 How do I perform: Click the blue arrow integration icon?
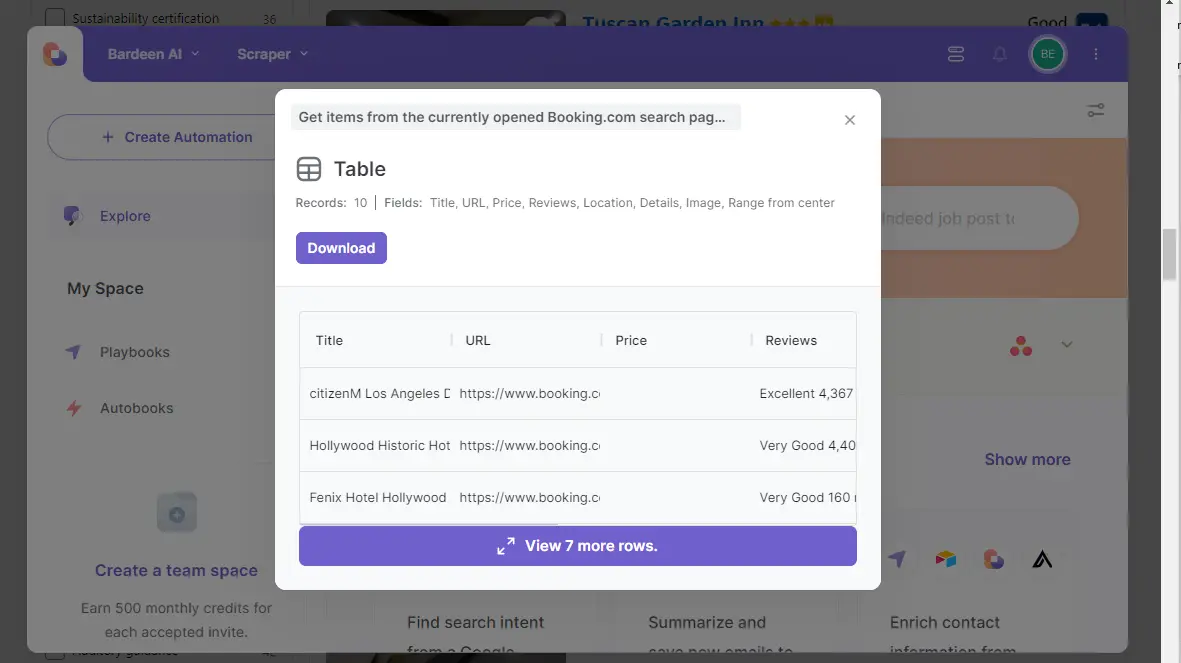(x=896, y=559)
